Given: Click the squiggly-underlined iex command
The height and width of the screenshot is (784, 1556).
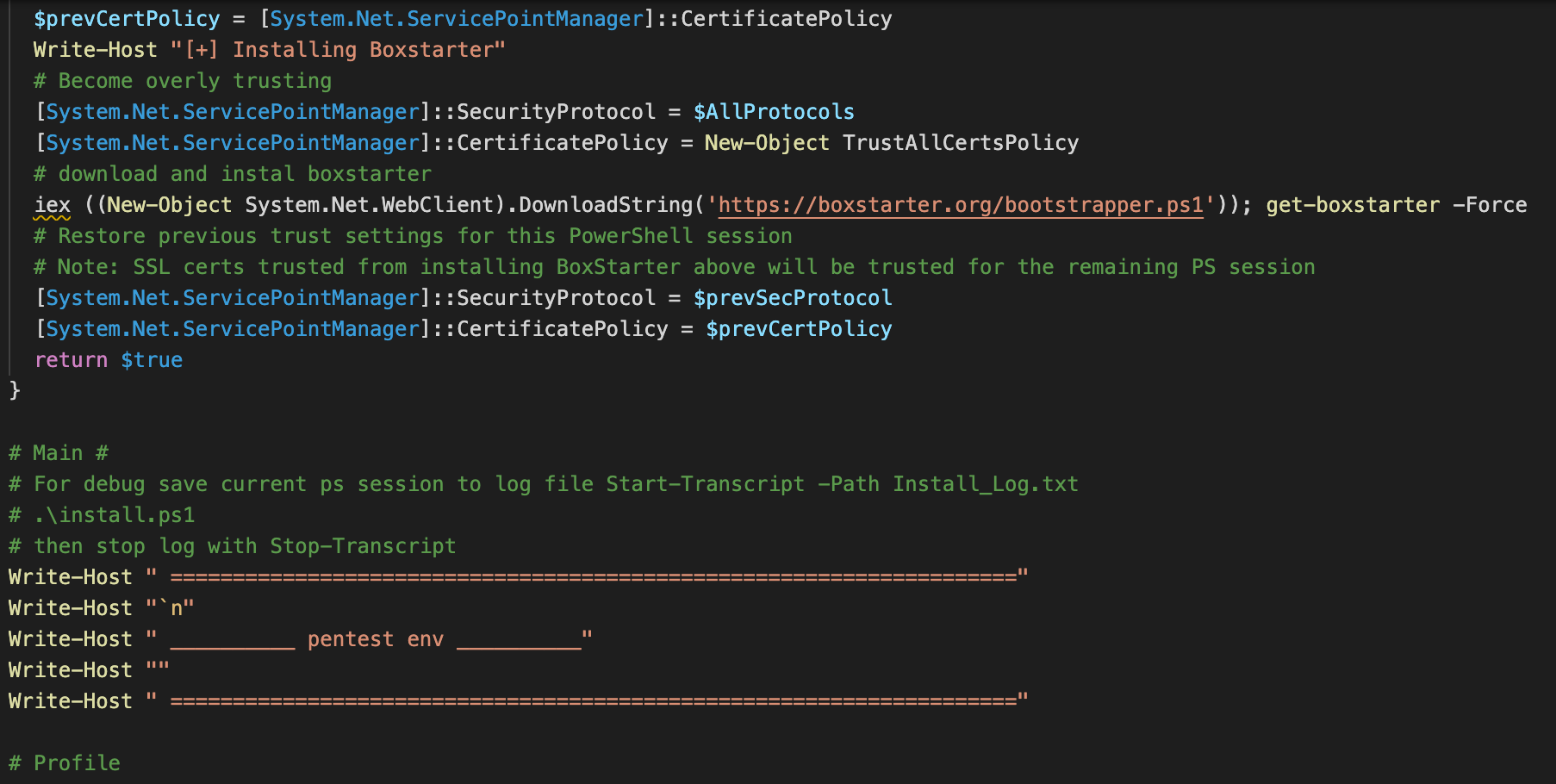Looking at the screenshot, I should [x=52, y=205].
